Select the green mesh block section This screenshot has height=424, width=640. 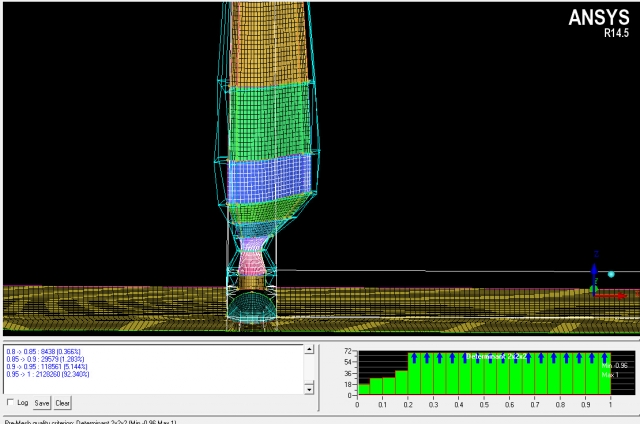pos(266,118)
